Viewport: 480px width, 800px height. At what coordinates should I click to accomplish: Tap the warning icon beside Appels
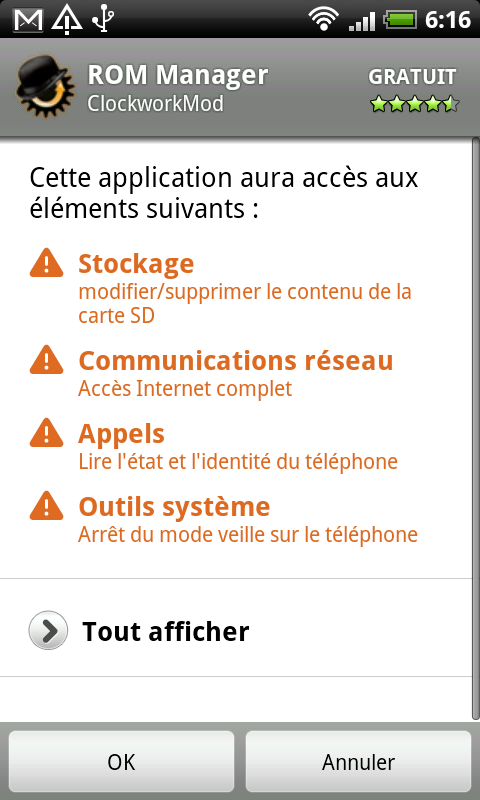(x=46, y=433)
